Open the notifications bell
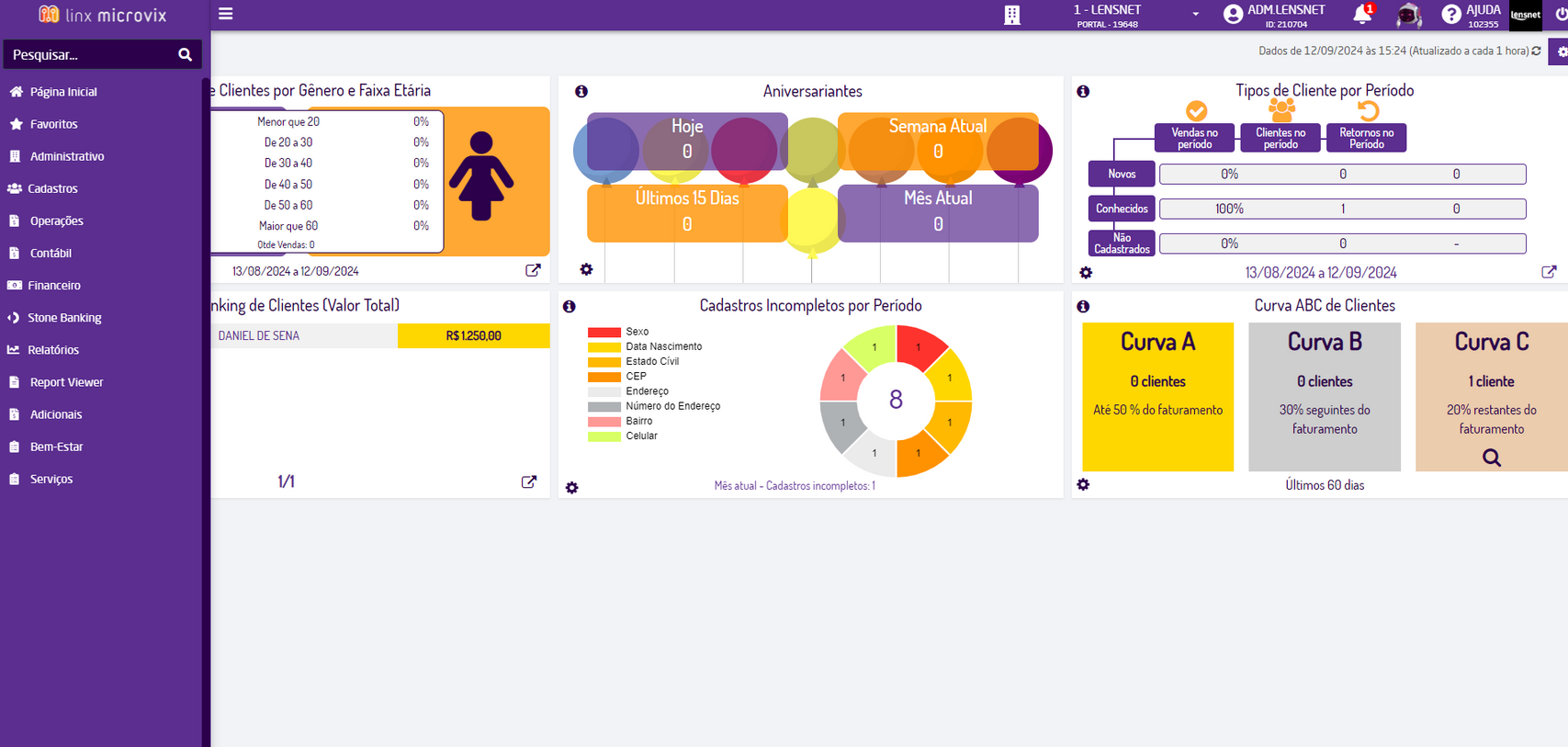This screenshot has width=1568, height=747. click(x=1361, y=14)
